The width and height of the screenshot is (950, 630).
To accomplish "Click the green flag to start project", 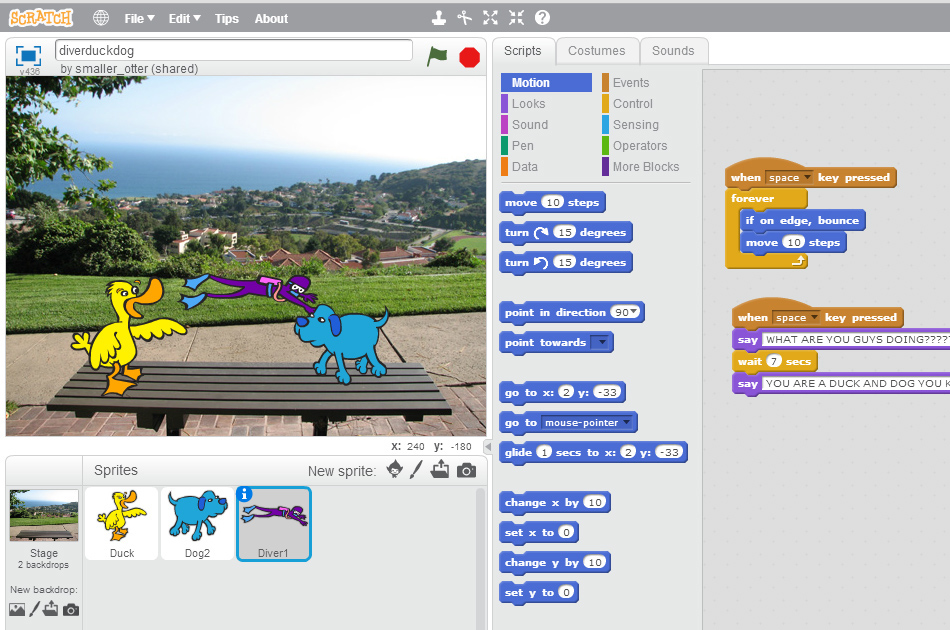I will click(437, 57).
